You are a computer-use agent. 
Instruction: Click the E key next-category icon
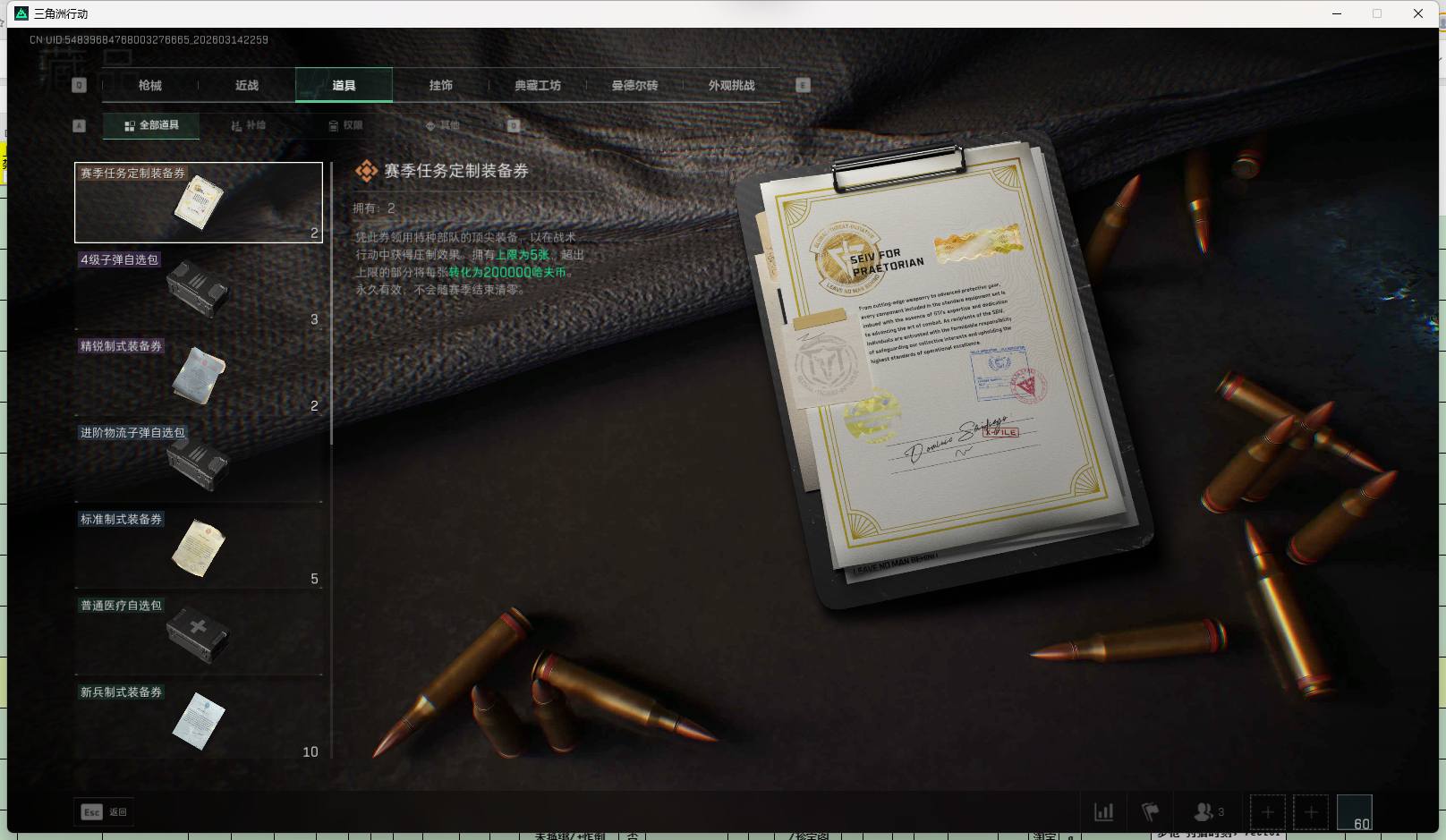coord(803,85)
